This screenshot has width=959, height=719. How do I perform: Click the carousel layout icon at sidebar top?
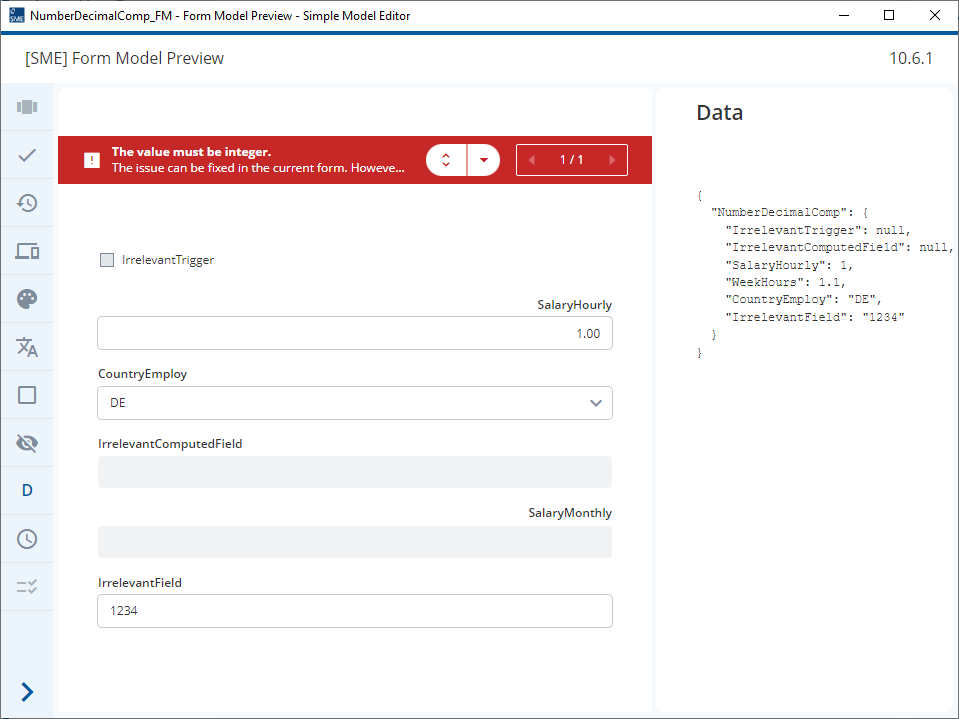(27, 107)
